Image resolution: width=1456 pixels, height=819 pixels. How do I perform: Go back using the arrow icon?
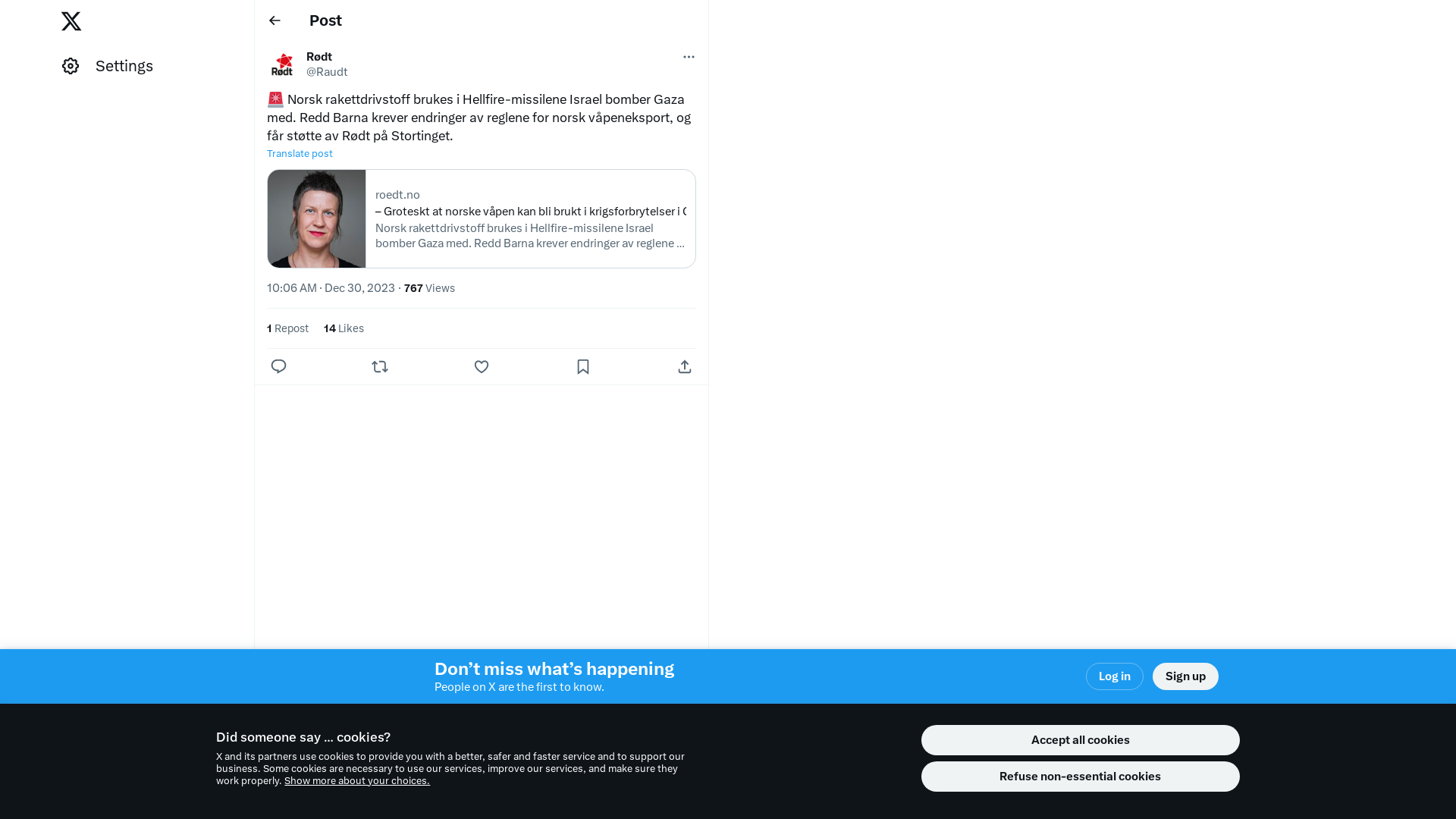(x=275, y=20)
